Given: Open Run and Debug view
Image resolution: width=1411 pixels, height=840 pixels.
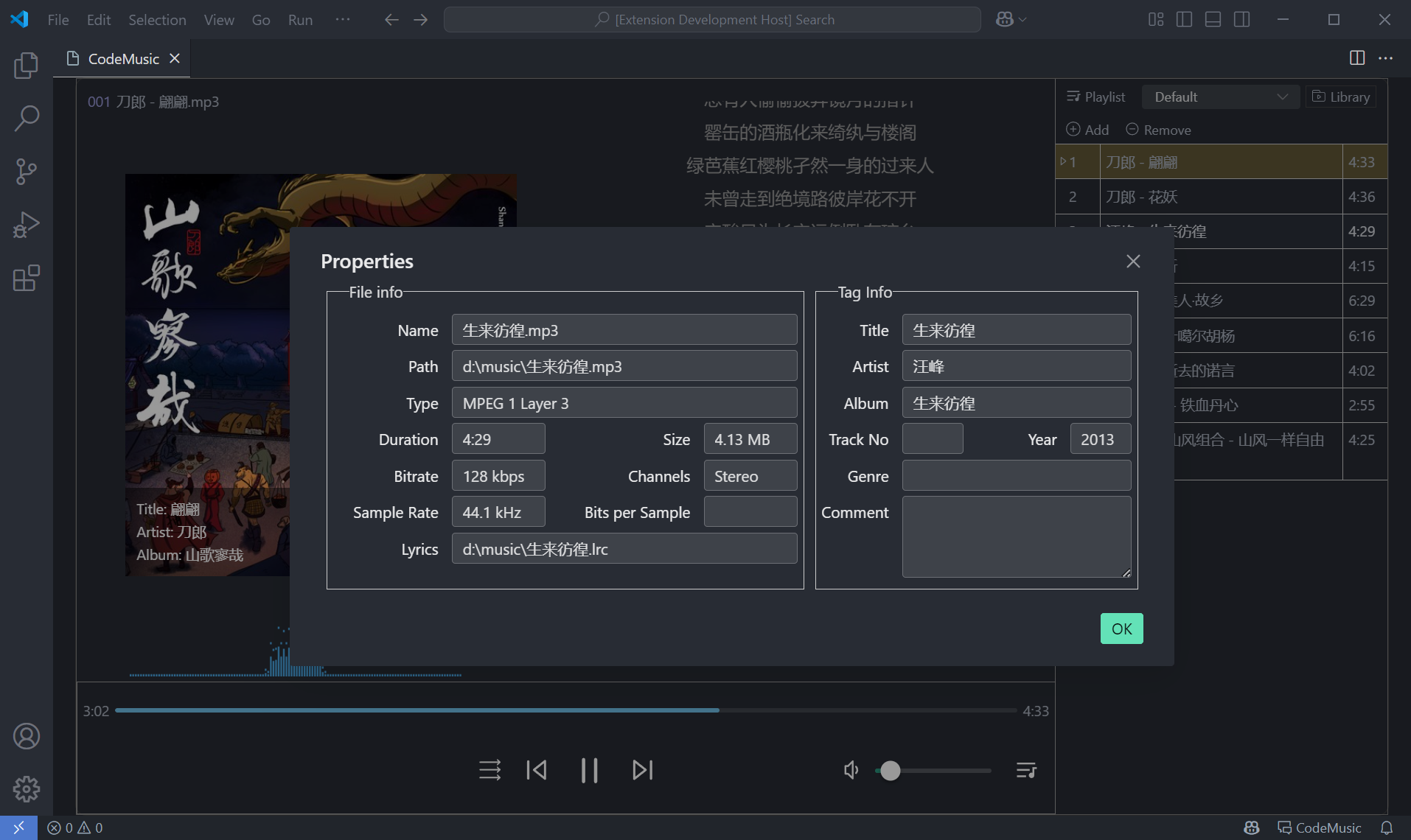Looking at the screenshot, I should (x=27, y=225).
